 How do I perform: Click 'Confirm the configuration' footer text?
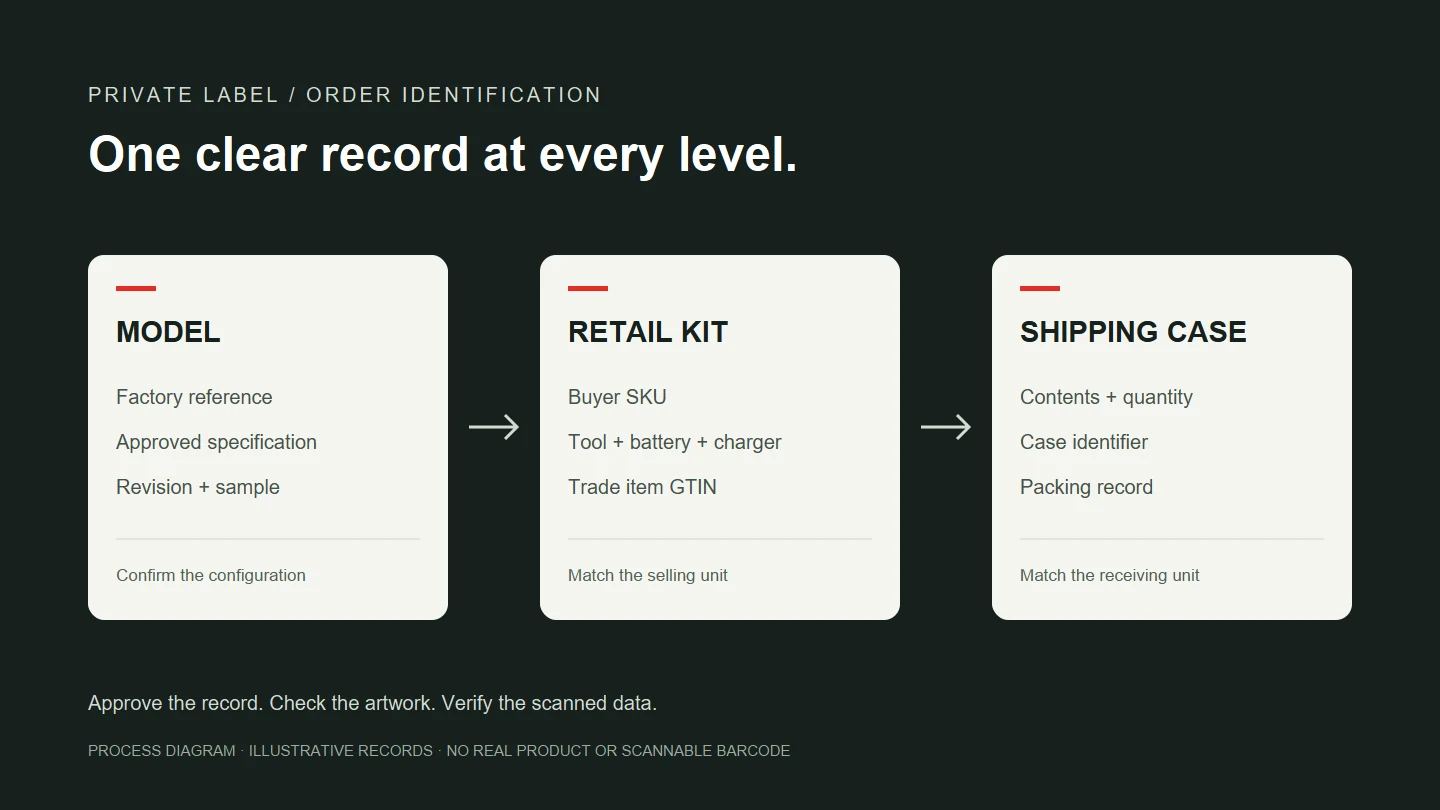[x=211, y=575]
